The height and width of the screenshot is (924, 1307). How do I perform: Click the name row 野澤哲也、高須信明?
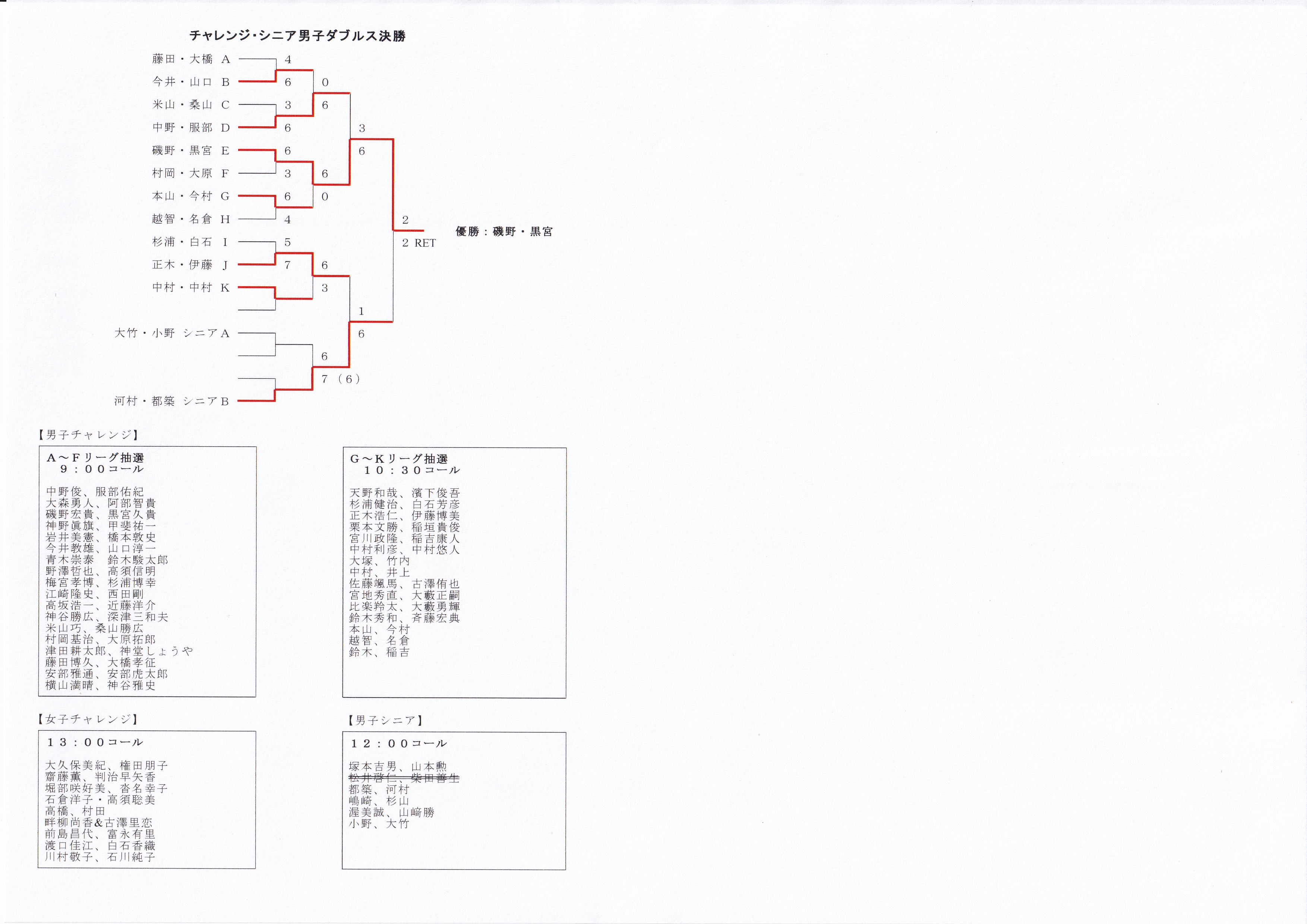[101, 571]
